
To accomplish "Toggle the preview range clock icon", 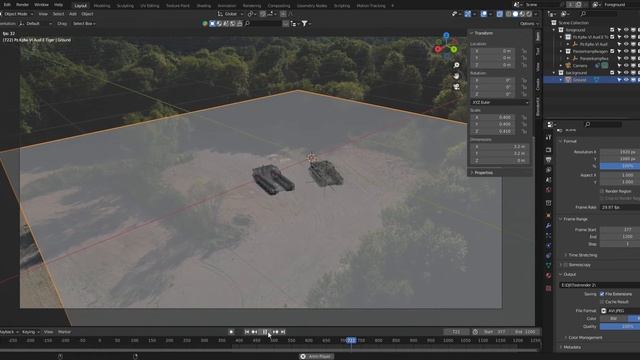I will pos(475,332).
